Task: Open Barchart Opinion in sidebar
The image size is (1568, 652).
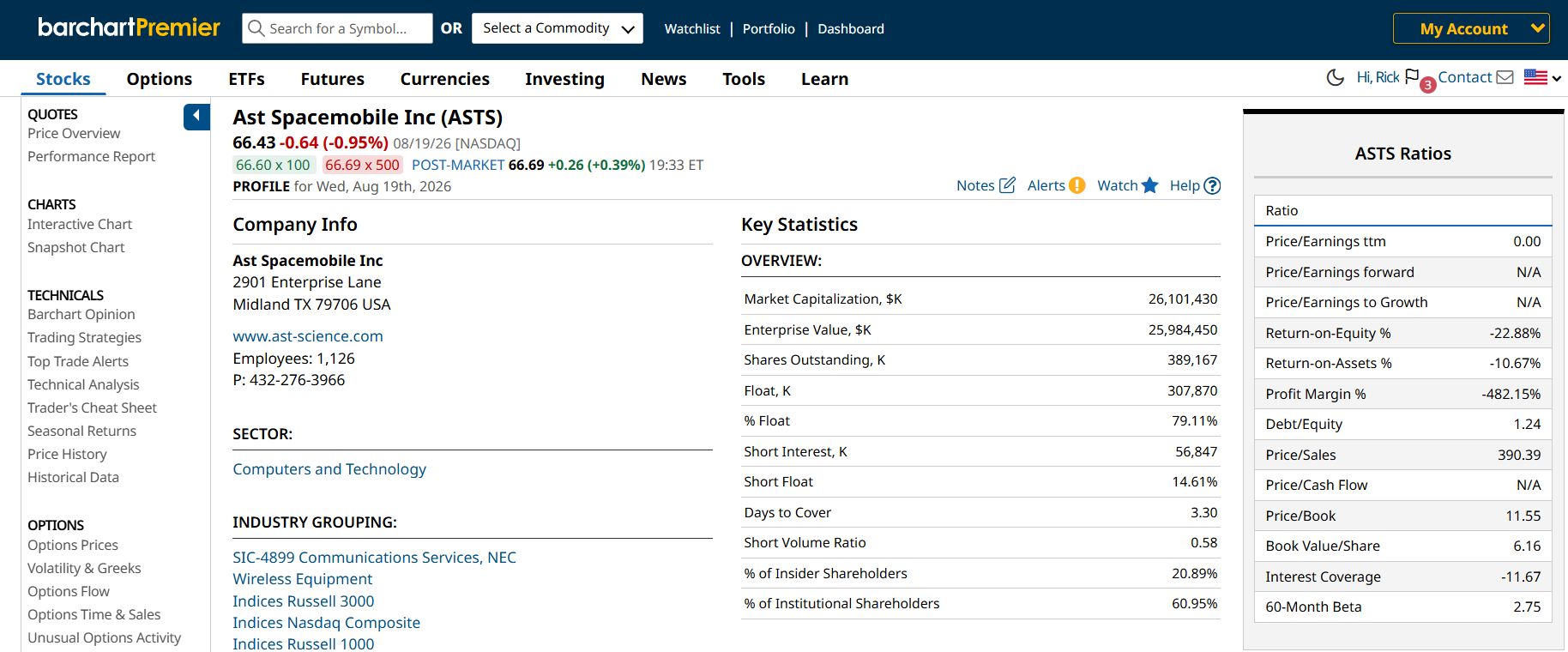Action: pos(81,314)
